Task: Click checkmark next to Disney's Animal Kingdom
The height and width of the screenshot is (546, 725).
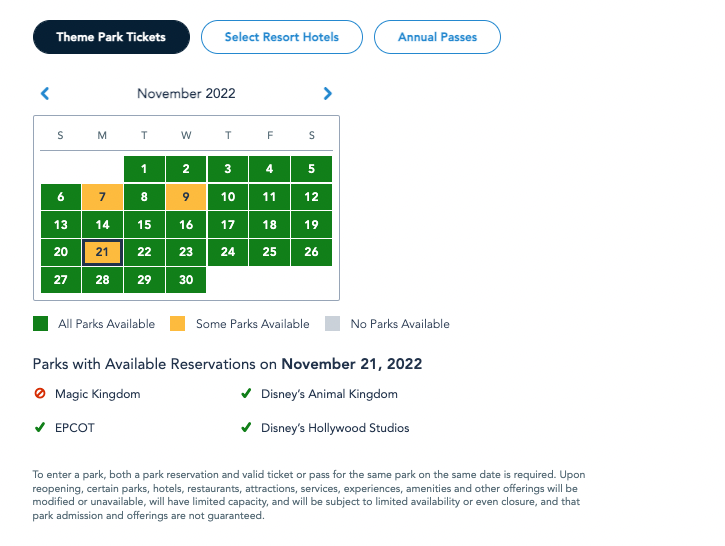Action: tap(246, 394)
